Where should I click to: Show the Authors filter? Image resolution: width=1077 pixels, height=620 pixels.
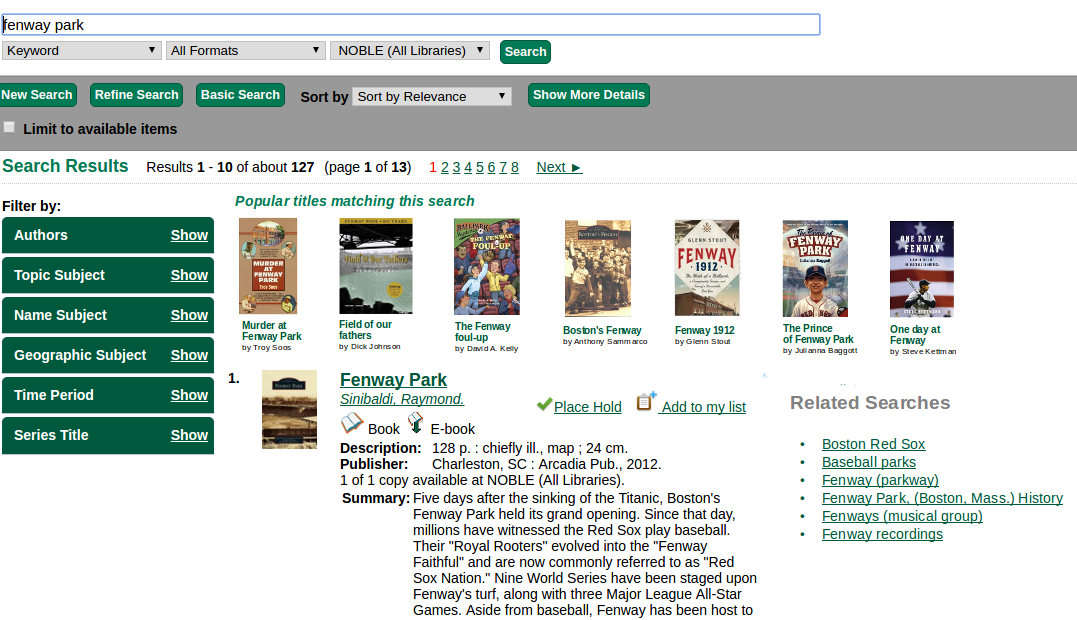point(189,235)
